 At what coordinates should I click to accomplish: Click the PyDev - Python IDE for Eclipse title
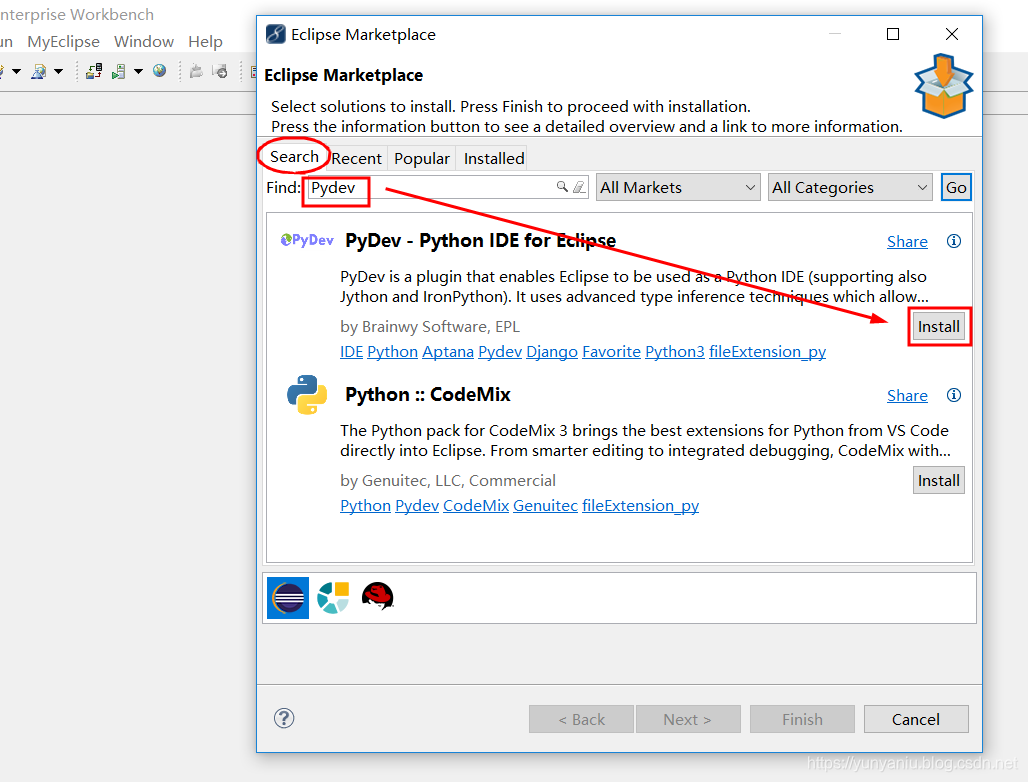481,241
